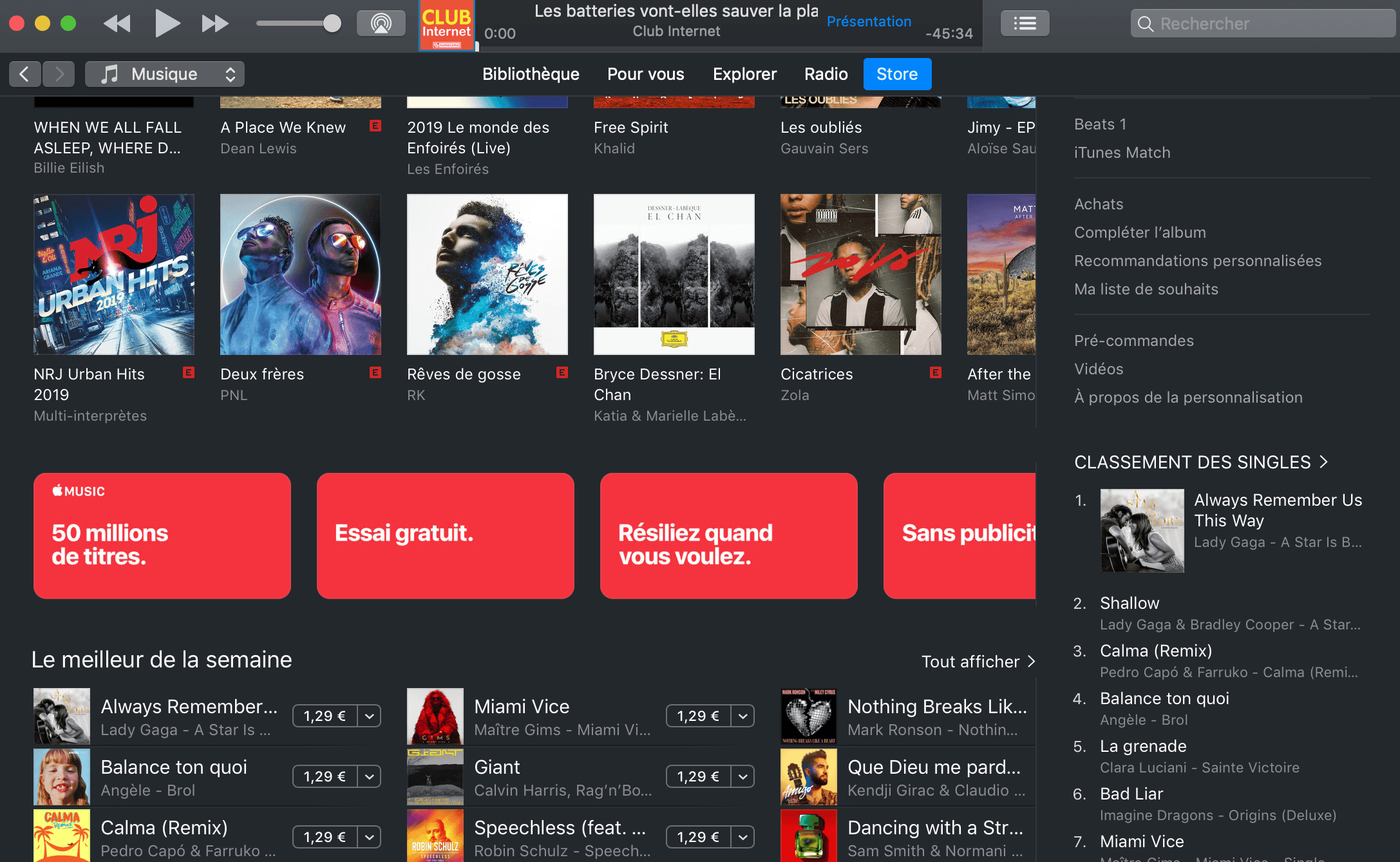The height and width of the screenshot is (862, 1400).
Task: Open Shallow in singles chart
Action: coord(1130,603)
